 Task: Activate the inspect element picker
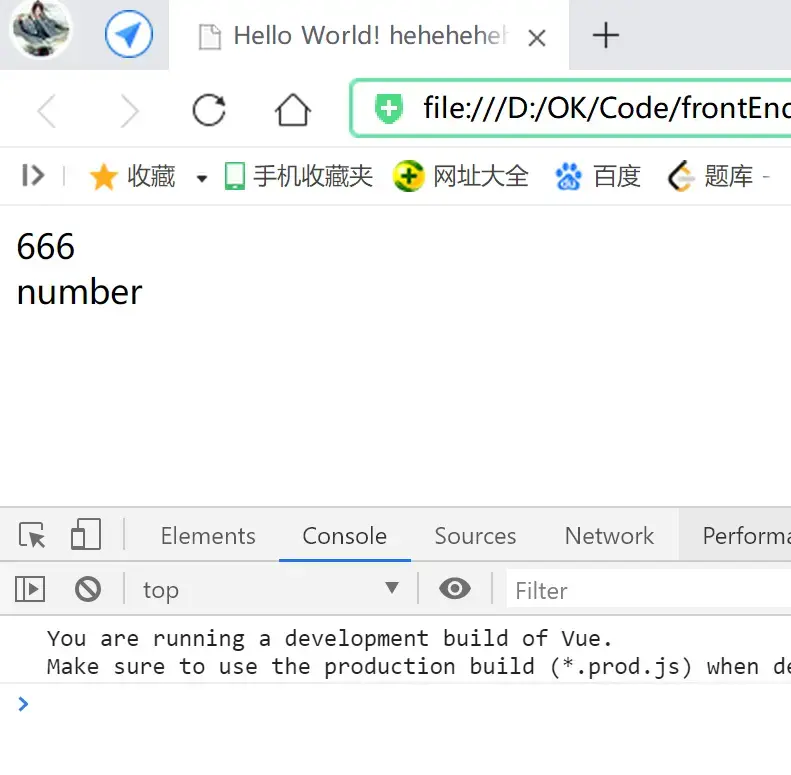pos(32,535)
